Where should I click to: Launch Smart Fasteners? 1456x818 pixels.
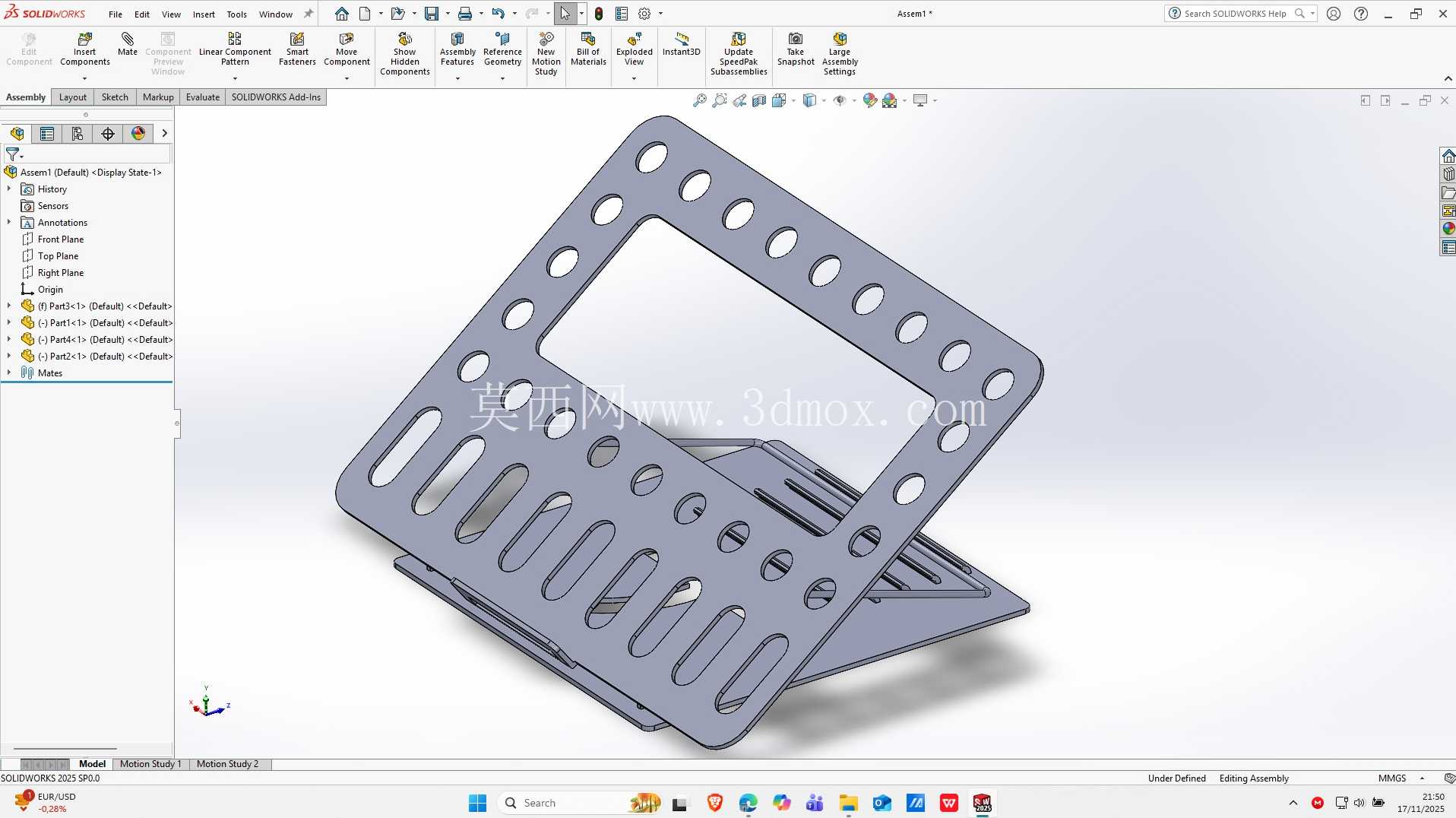pyautogui.click(x=297, y=49)
